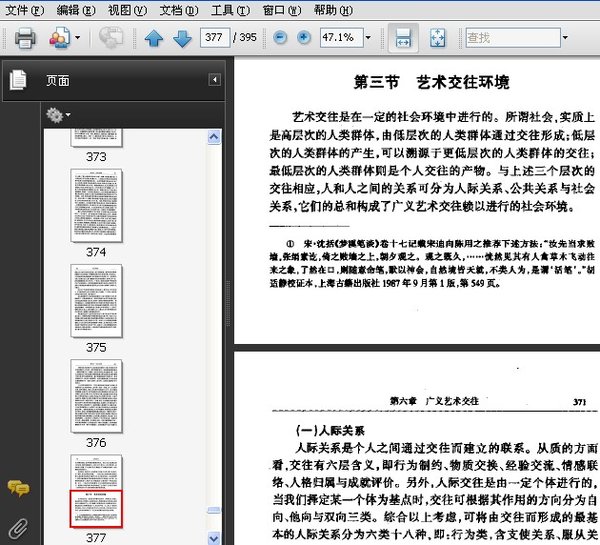Click the Pages panel icon
The height and width of the screenshot is (545, 600).
[x=18, y=80]
